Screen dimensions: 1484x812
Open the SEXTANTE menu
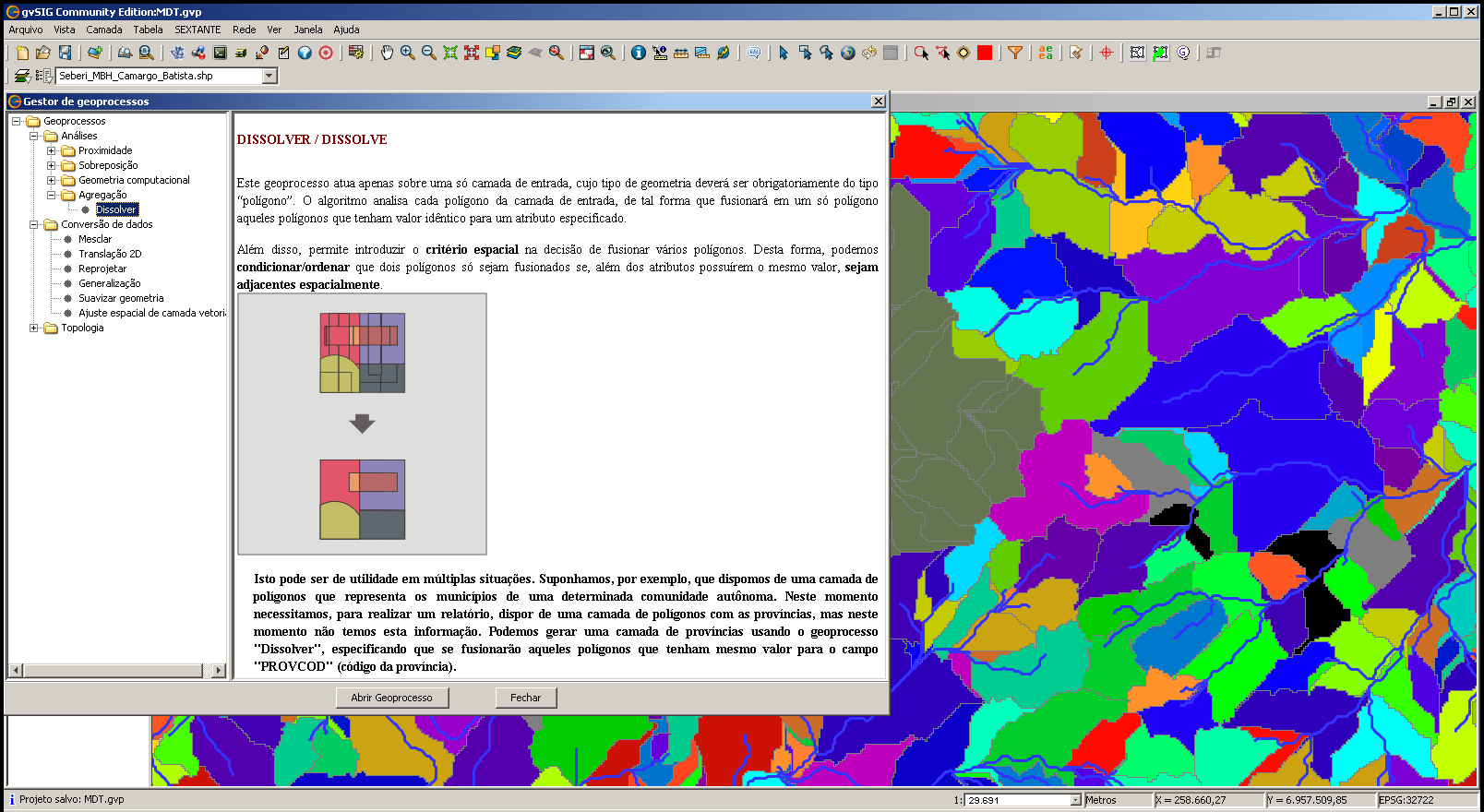click(197, 30)
